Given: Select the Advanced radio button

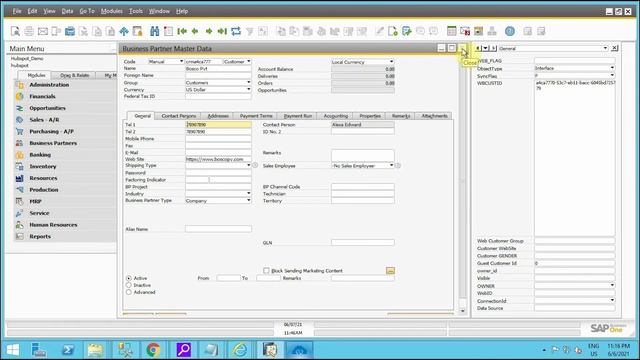Looking at the screenshot, I should 129,292.
